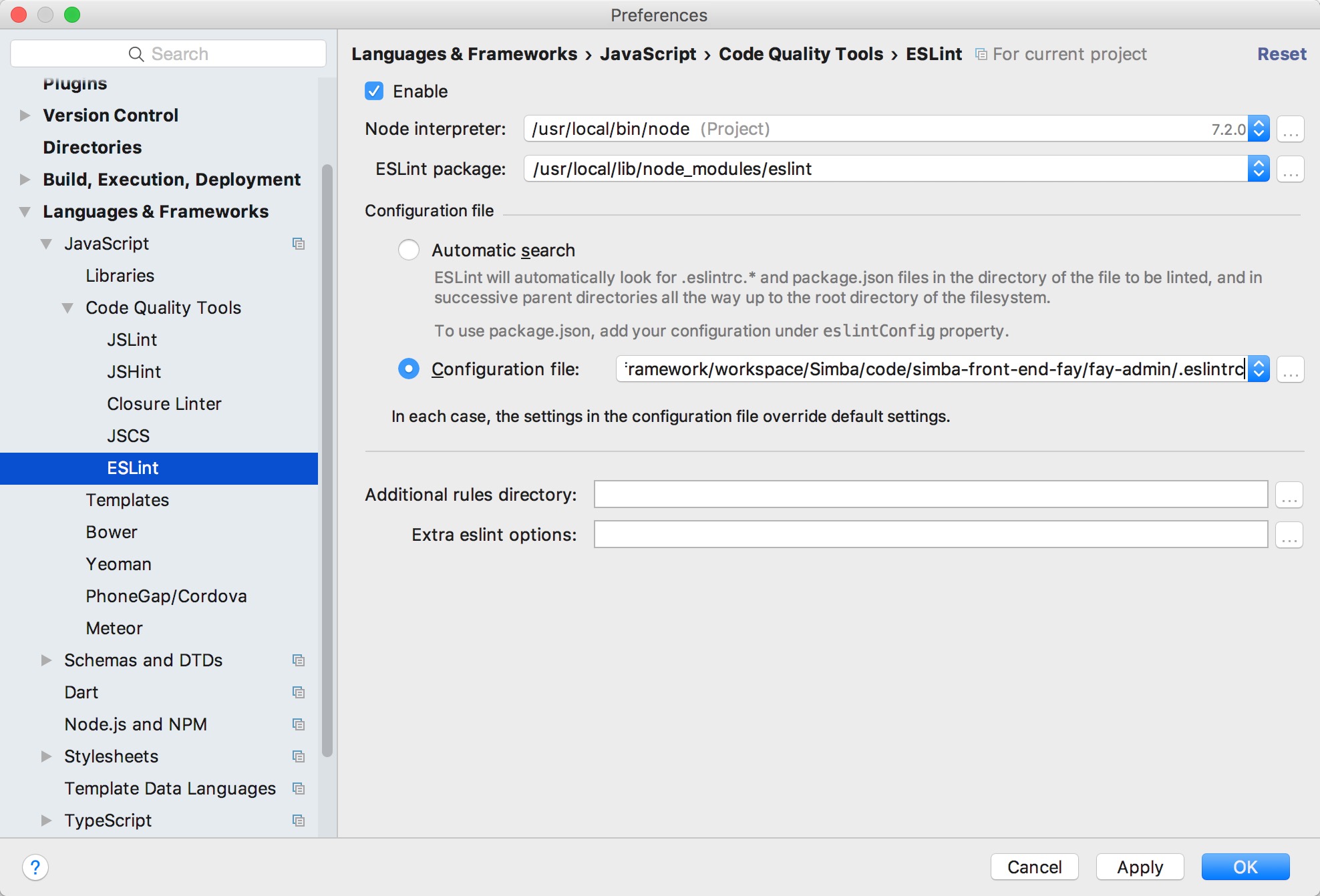Click the help question mark icon
Viewport: 1320px width, 896px height.
35,867
